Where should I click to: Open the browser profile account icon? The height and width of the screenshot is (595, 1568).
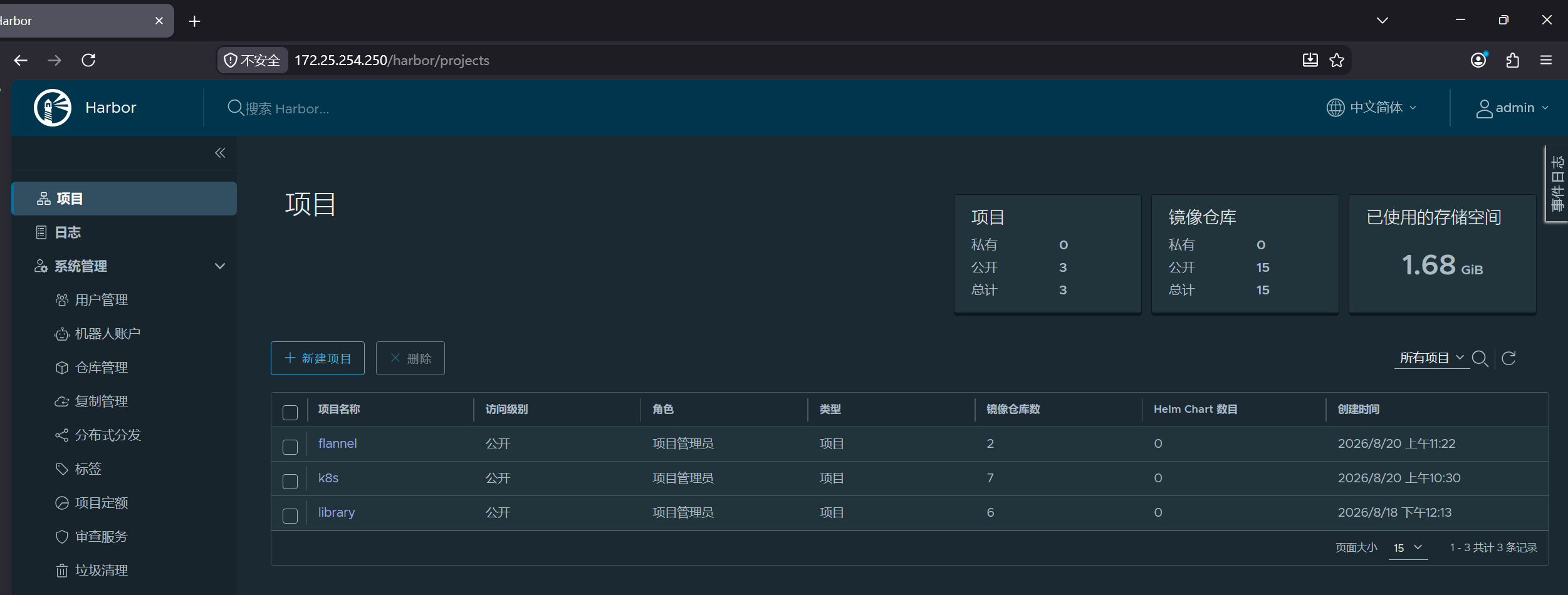pyautogui.click(x=1479, y=59)
